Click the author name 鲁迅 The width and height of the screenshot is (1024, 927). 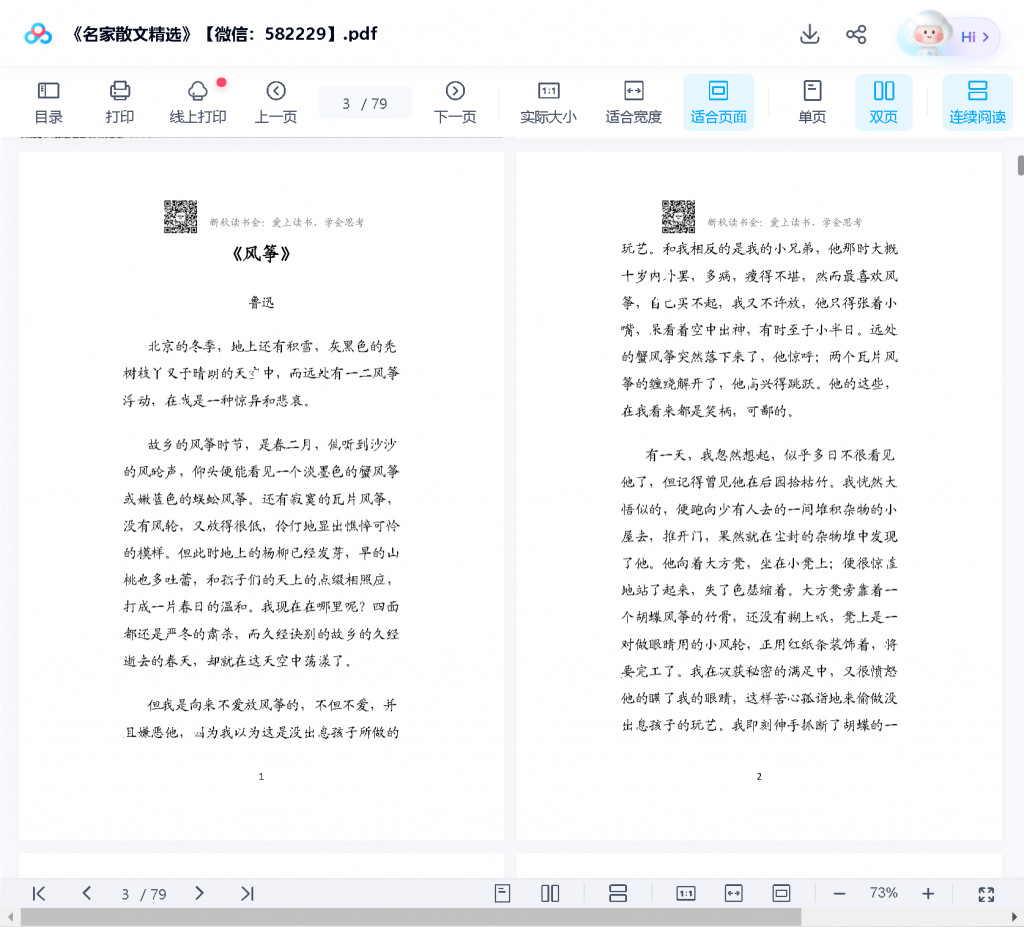click(x=261, y=302)
